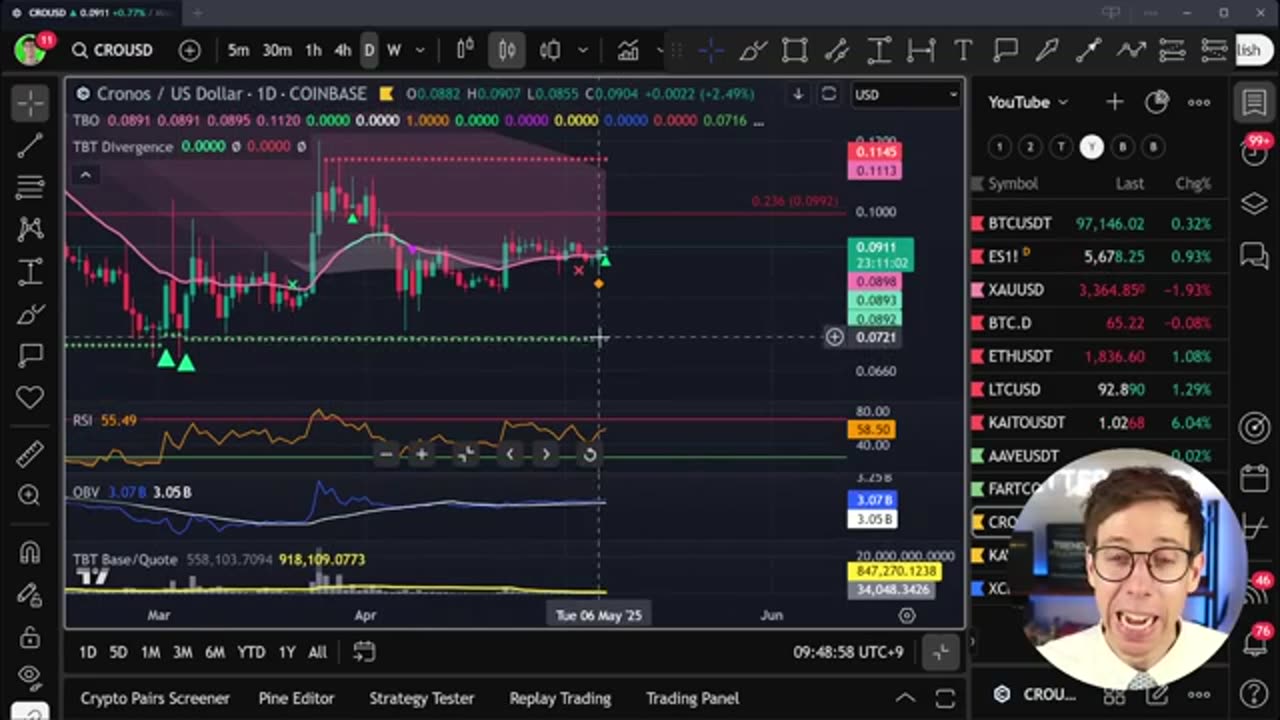Open watchlist advanced view pie icon
Viewport: 1280px width, 720px height.
(x=1157, y=102)
